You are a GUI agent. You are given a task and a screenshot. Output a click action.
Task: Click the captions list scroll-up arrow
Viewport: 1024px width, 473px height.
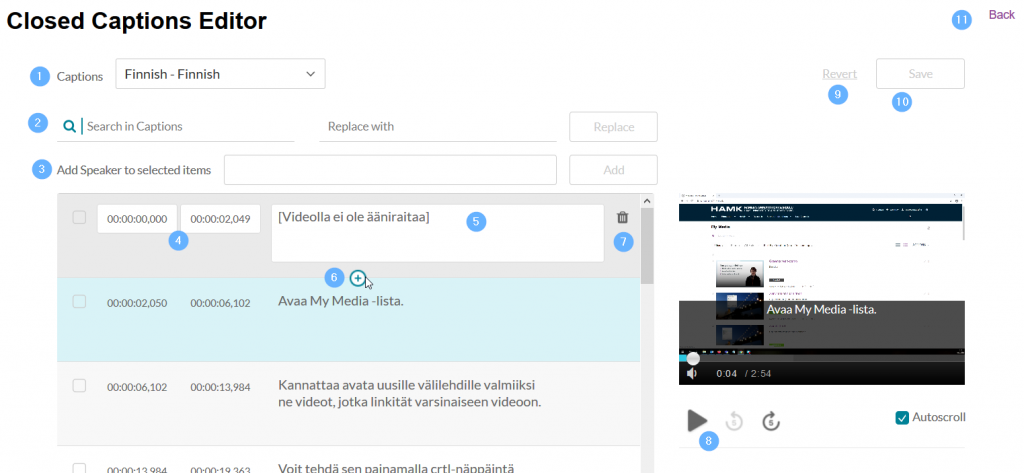click(x=647, y=201)
